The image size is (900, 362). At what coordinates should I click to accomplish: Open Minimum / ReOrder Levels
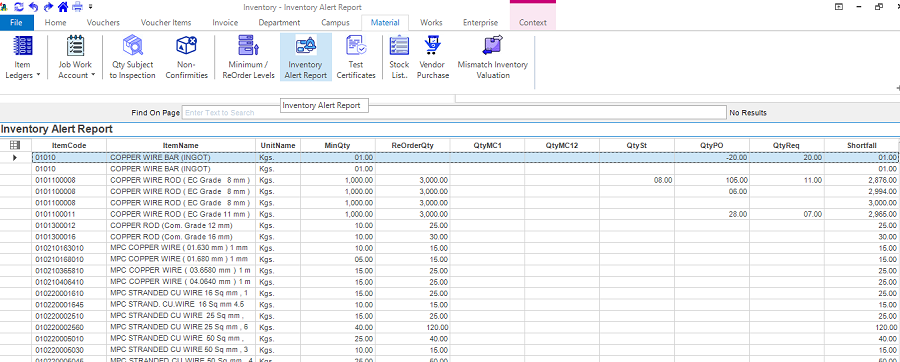coord(249,57)
